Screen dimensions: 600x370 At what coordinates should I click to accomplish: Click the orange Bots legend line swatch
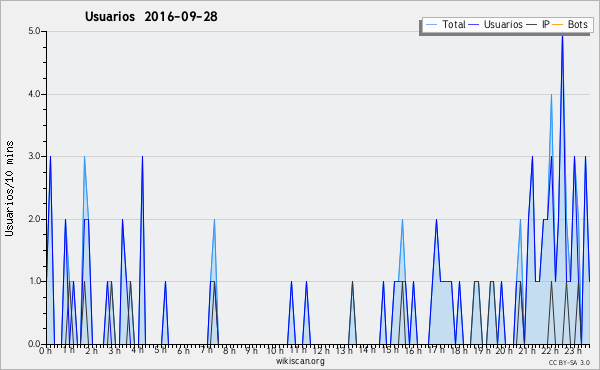[x=558, y=25]
